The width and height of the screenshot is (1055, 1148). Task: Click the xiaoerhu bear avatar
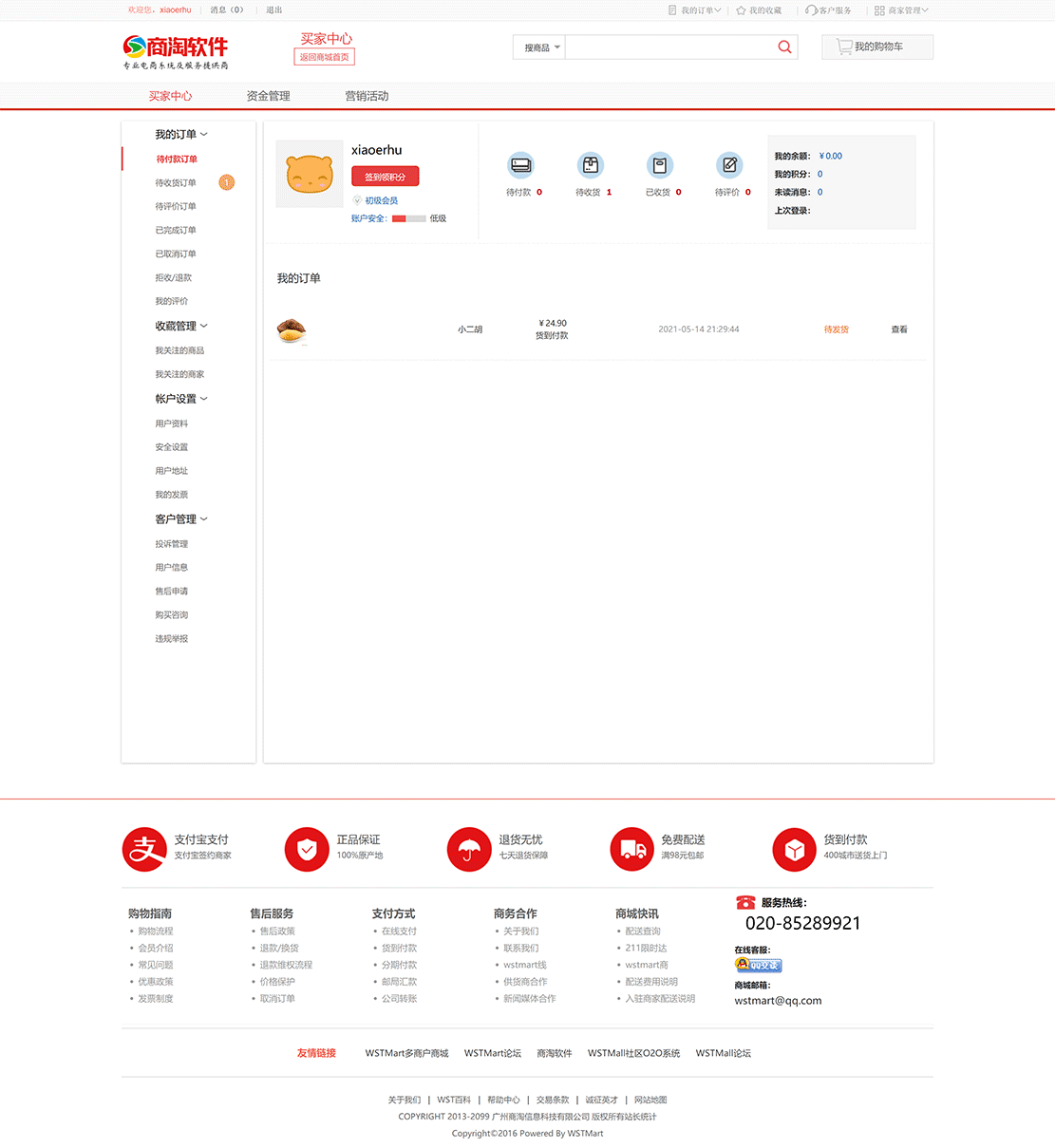tap(310, 174)
